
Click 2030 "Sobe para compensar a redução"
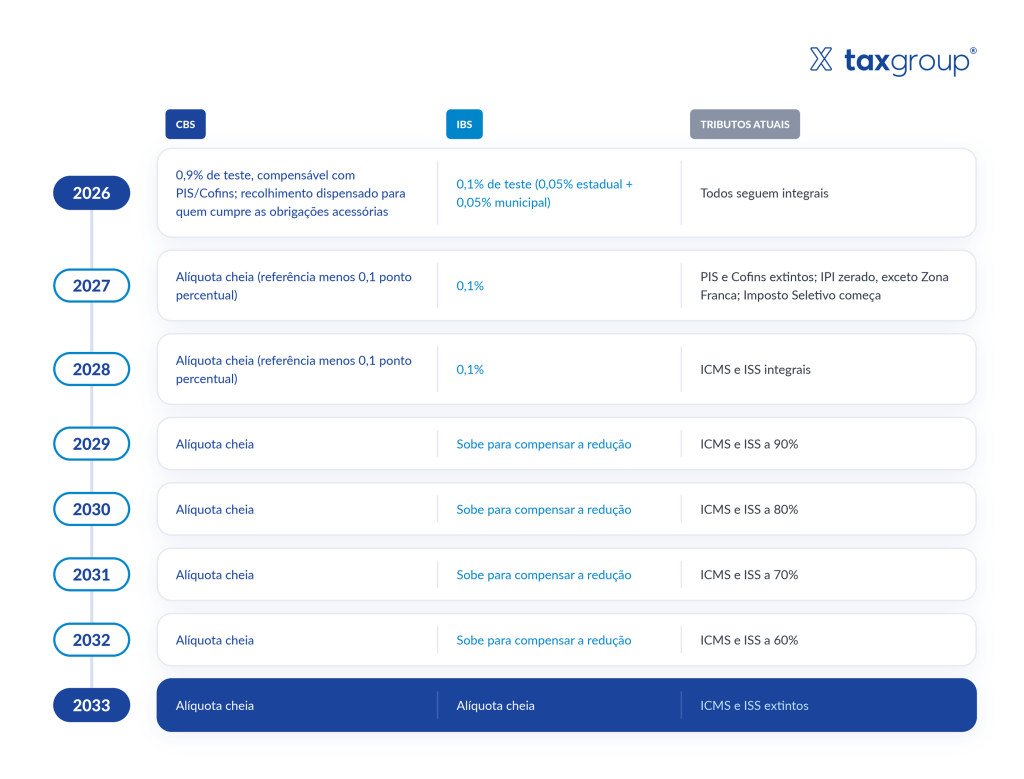(x=543, y=509)
